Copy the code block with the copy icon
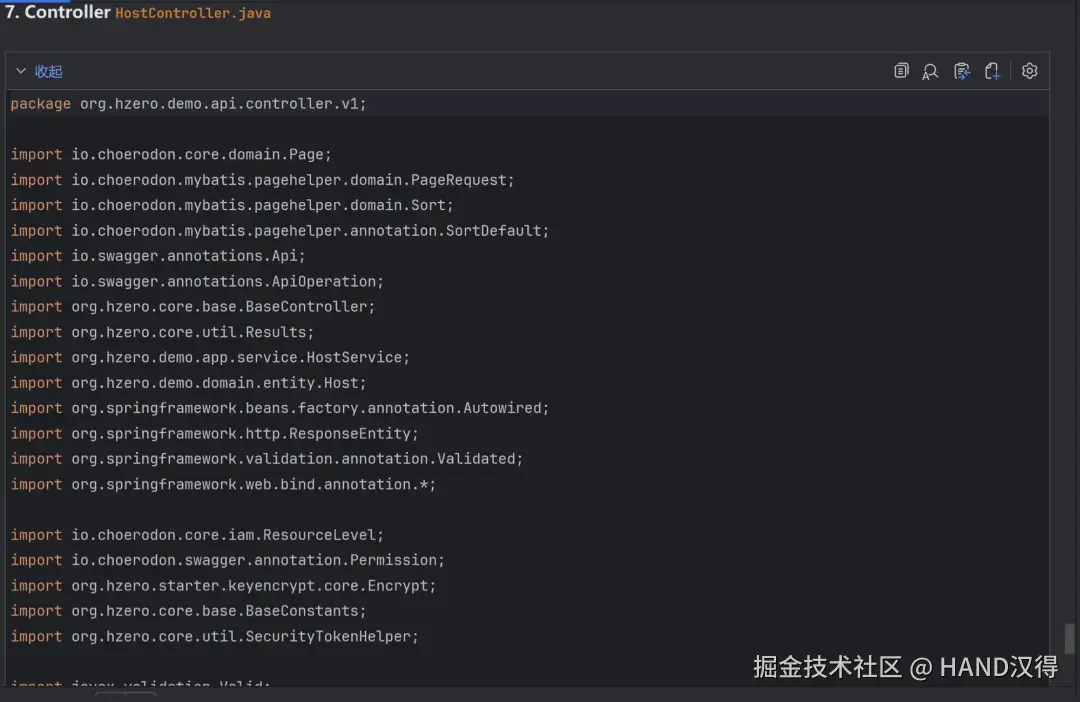The height and width of the screenshot is (702, 1080). click(x=901, y=71)
